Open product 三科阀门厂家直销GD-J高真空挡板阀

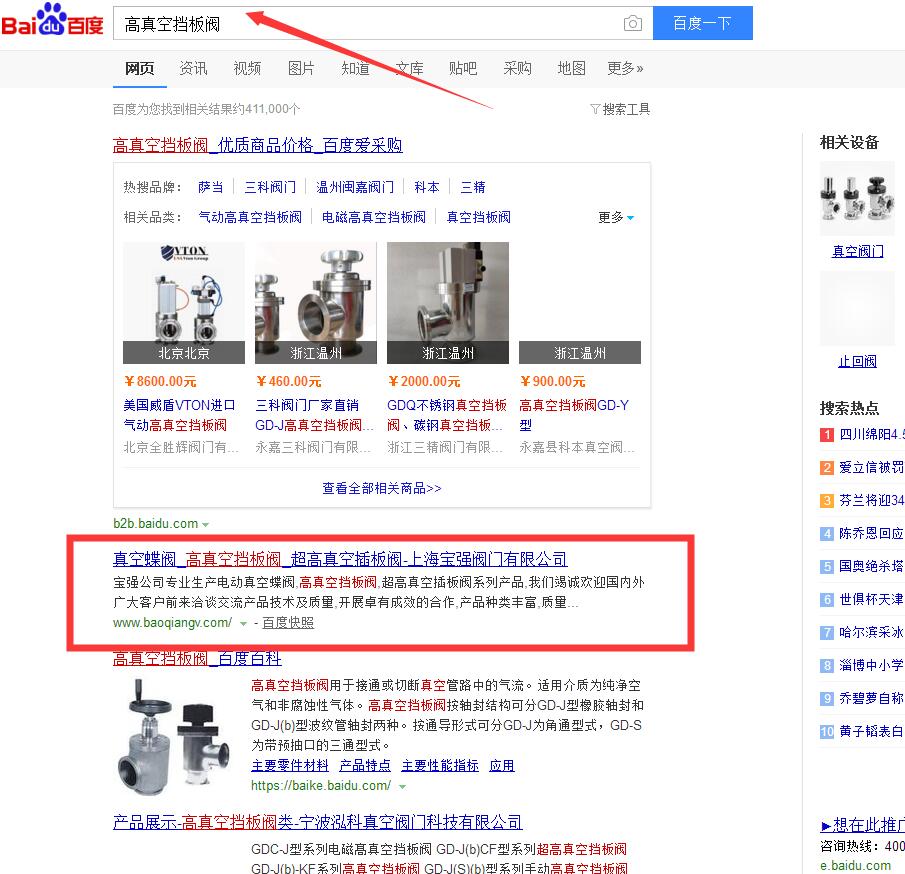click(315, 415)
